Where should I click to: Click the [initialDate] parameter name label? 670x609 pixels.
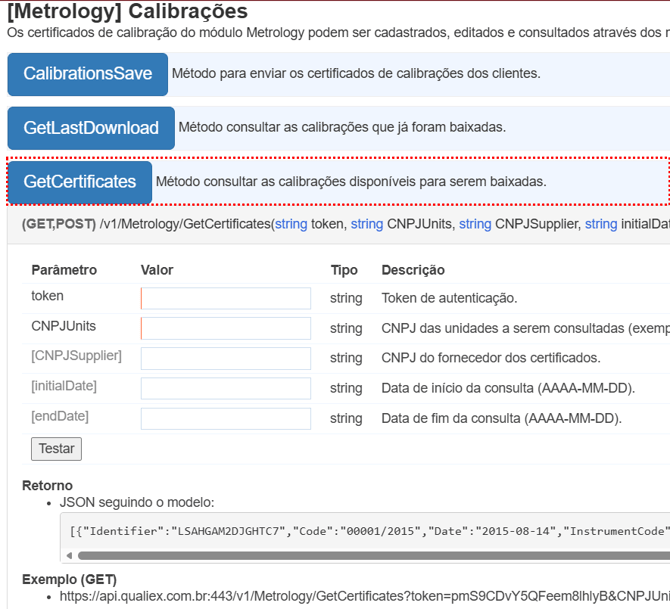64,387
